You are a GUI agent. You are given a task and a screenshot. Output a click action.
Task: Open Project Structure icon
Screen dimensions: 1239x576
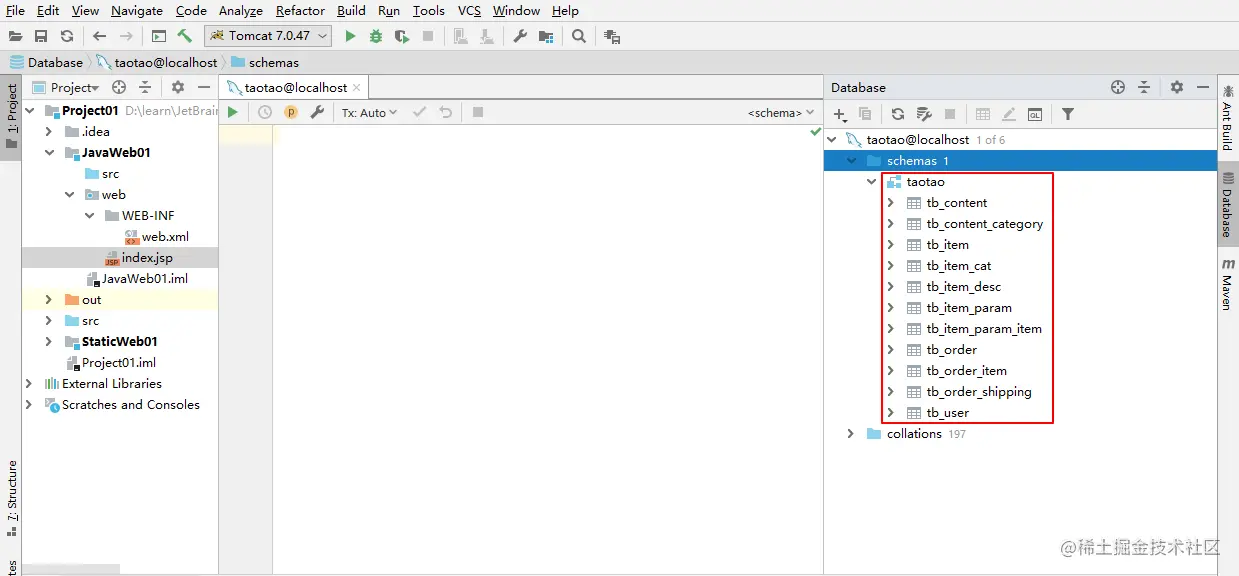click(x=546, y=36)
